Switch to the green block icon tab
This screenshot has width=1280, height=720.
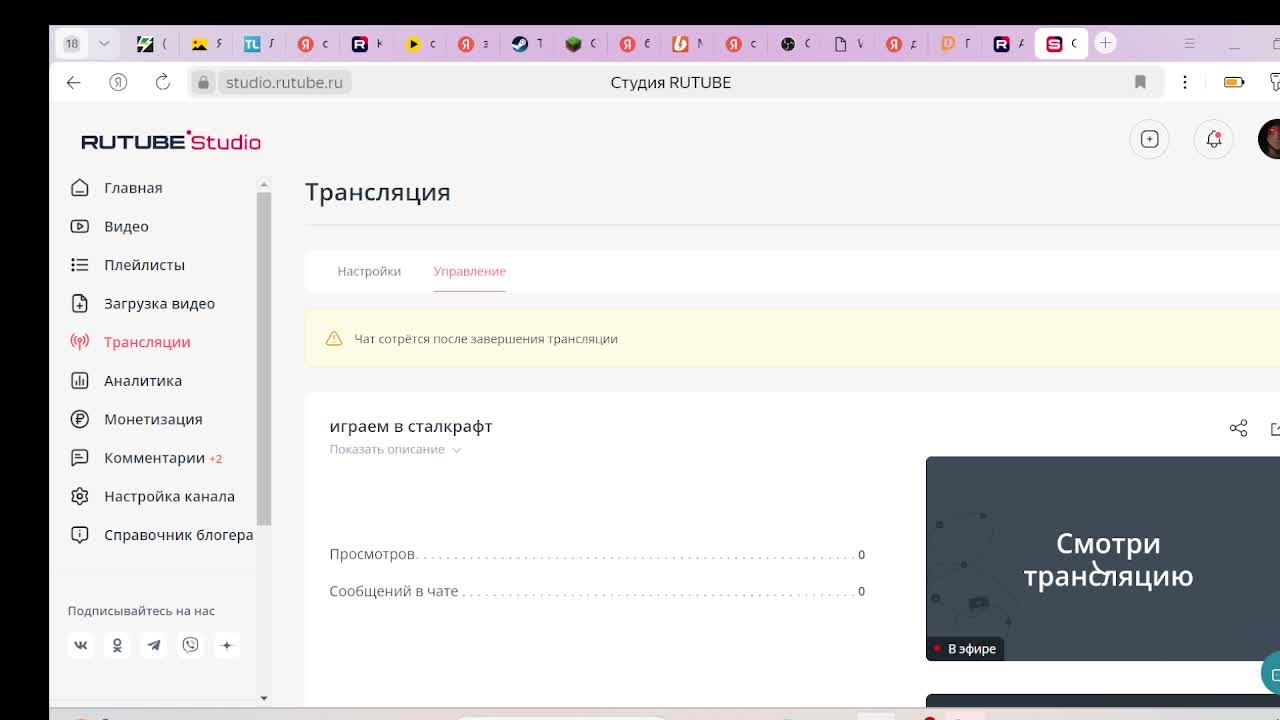tap(580, 43)
